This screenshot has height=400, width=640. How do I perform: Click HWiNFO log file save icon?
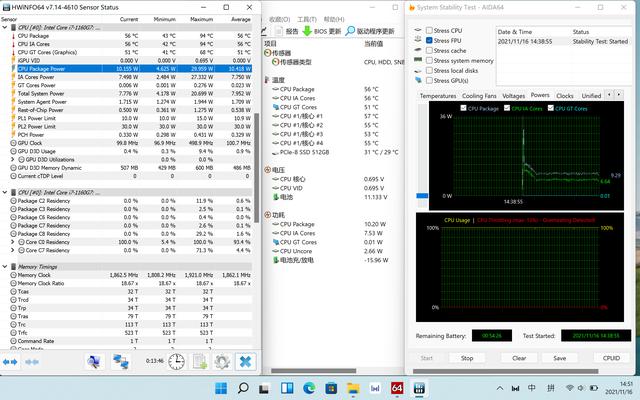[200, 362]
